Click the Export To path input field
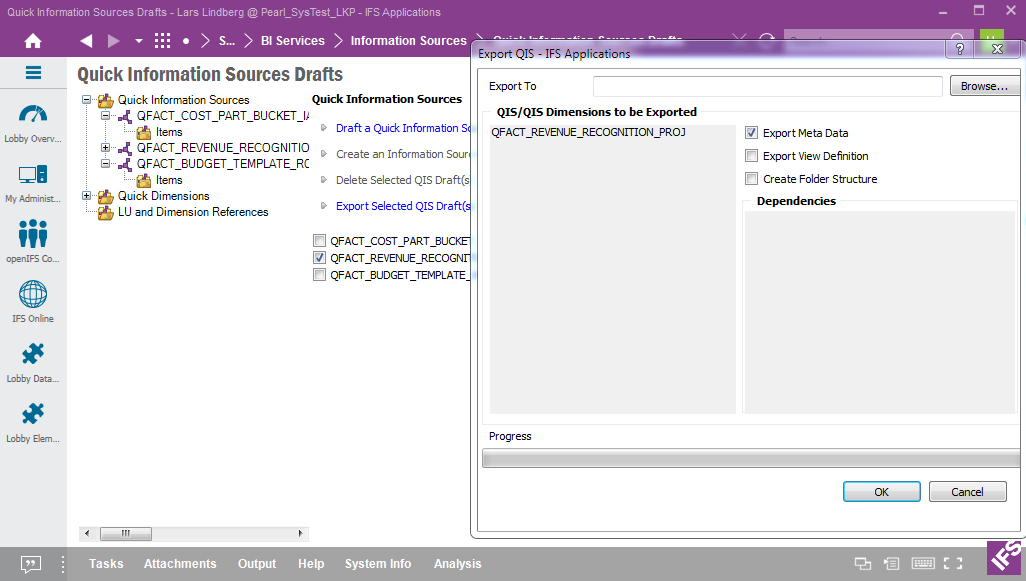The width and height of the screenshot is (1026, 581). (767, 87)
